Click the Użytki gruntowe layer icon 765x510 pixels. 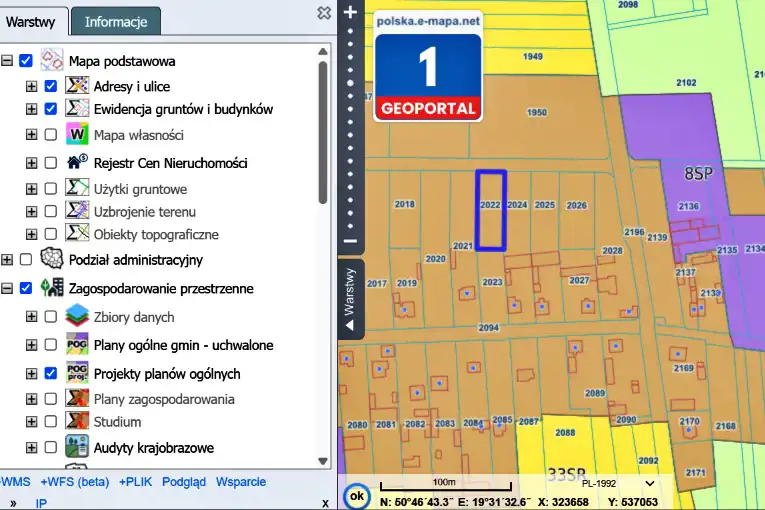77,188
